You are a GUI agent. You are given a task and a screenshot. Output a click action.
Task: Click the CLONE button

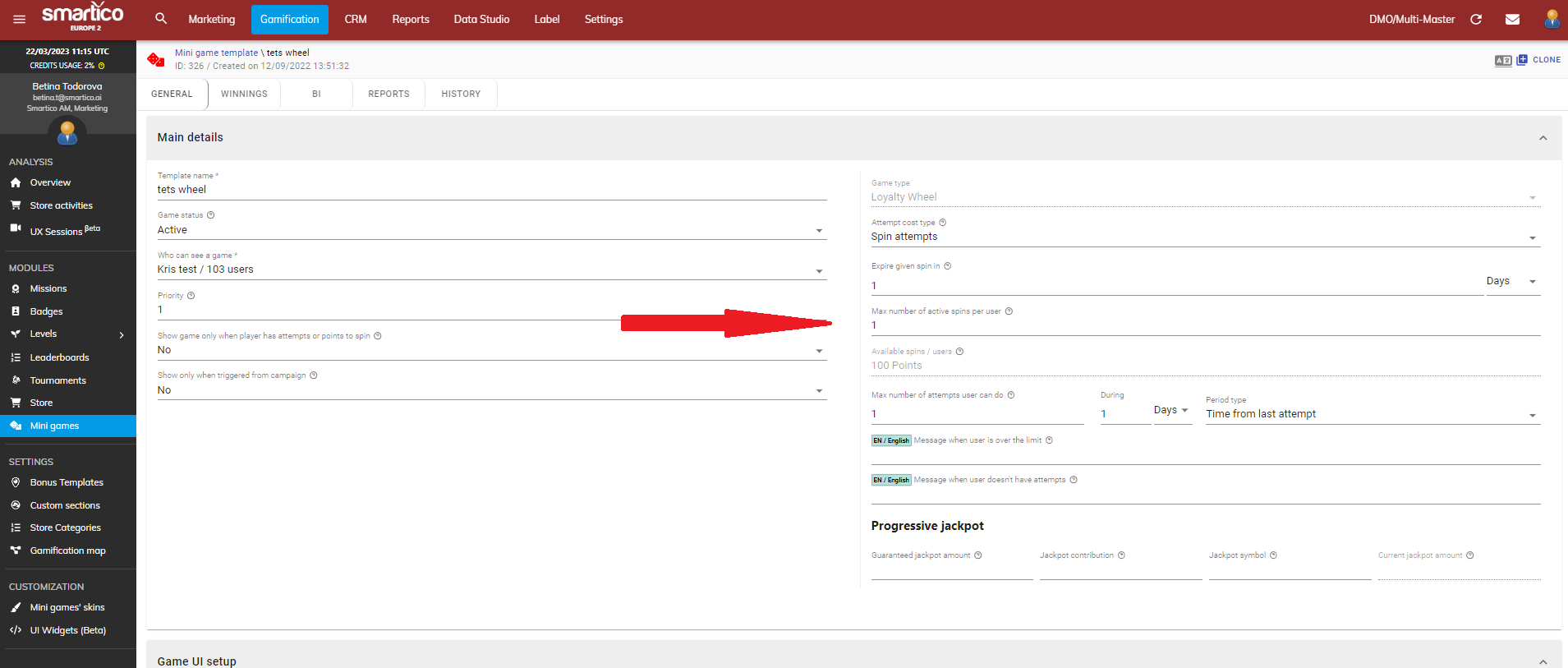[x=1539, y=60]
